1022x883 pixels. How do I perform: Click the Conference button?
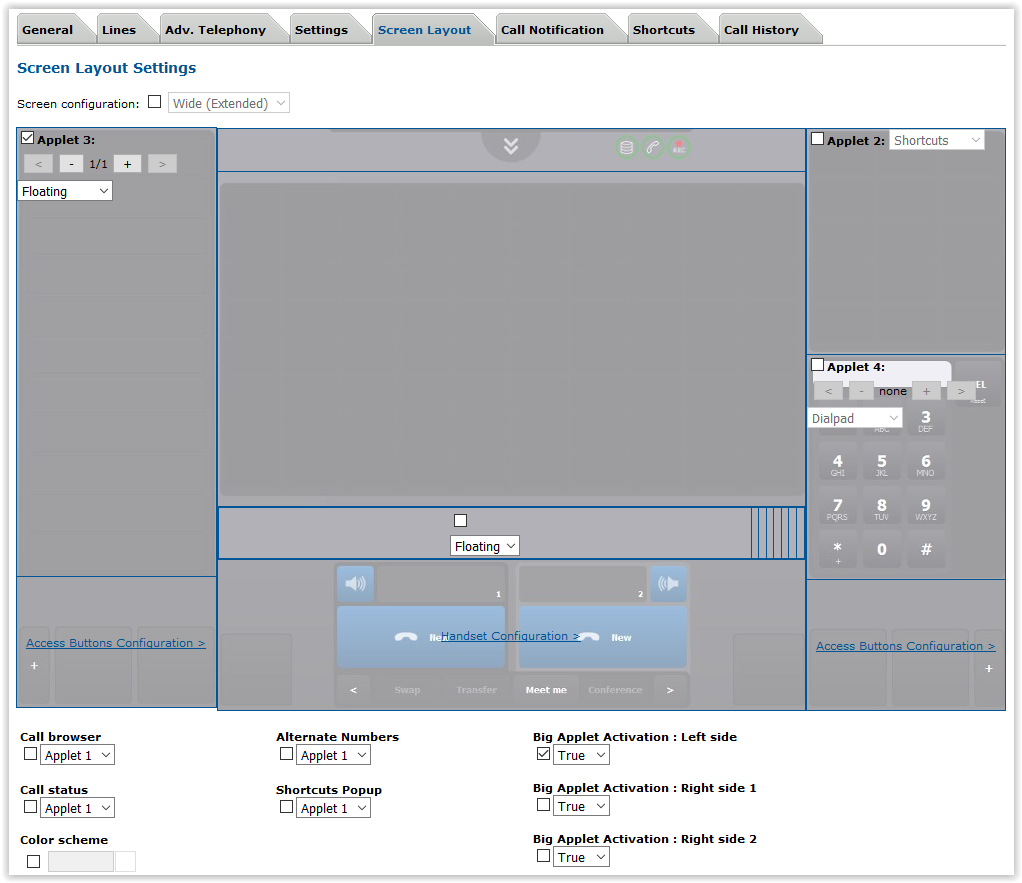(615, 689)
